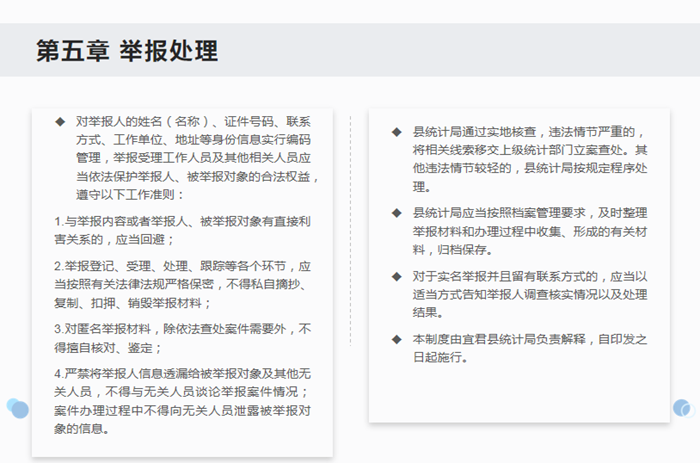This screenshot has height=463, width=700.
Task: Click the right blue circle navigation icon
Action: point(683,408)
